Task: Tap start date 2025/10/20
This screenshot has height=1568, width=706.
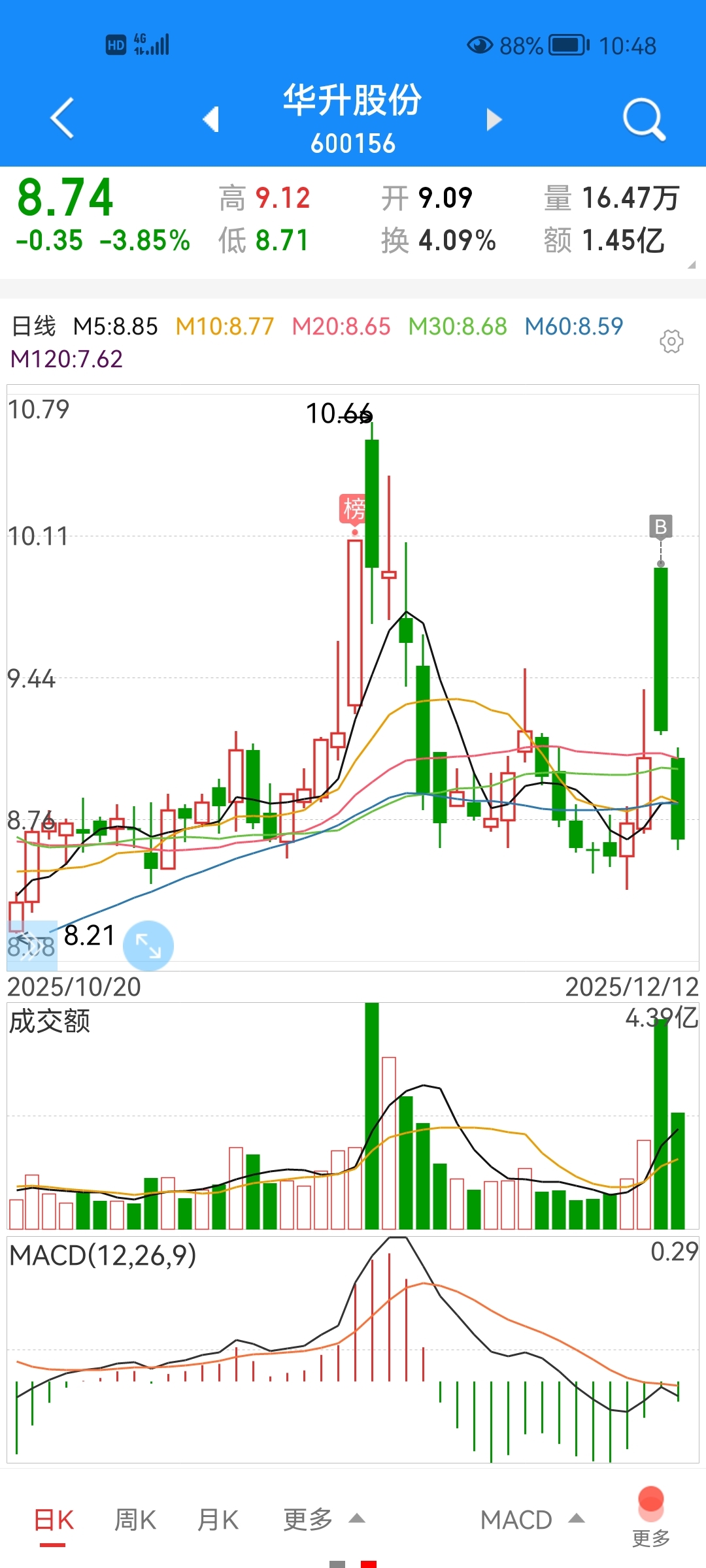Action: [74, 987]
